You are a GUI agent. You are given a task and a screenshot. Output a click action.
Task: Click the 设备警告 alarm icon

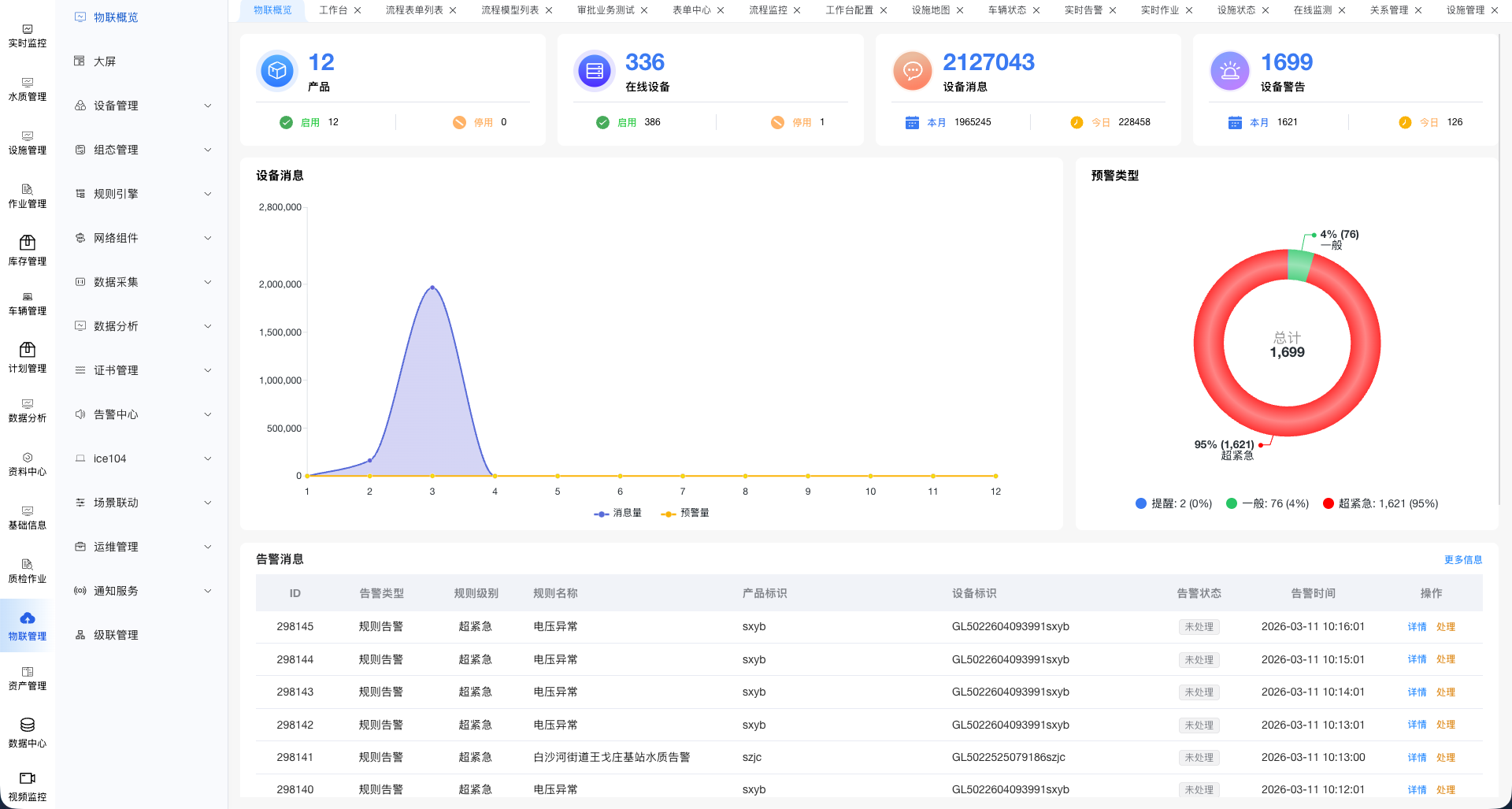[x=1229, y=72]
